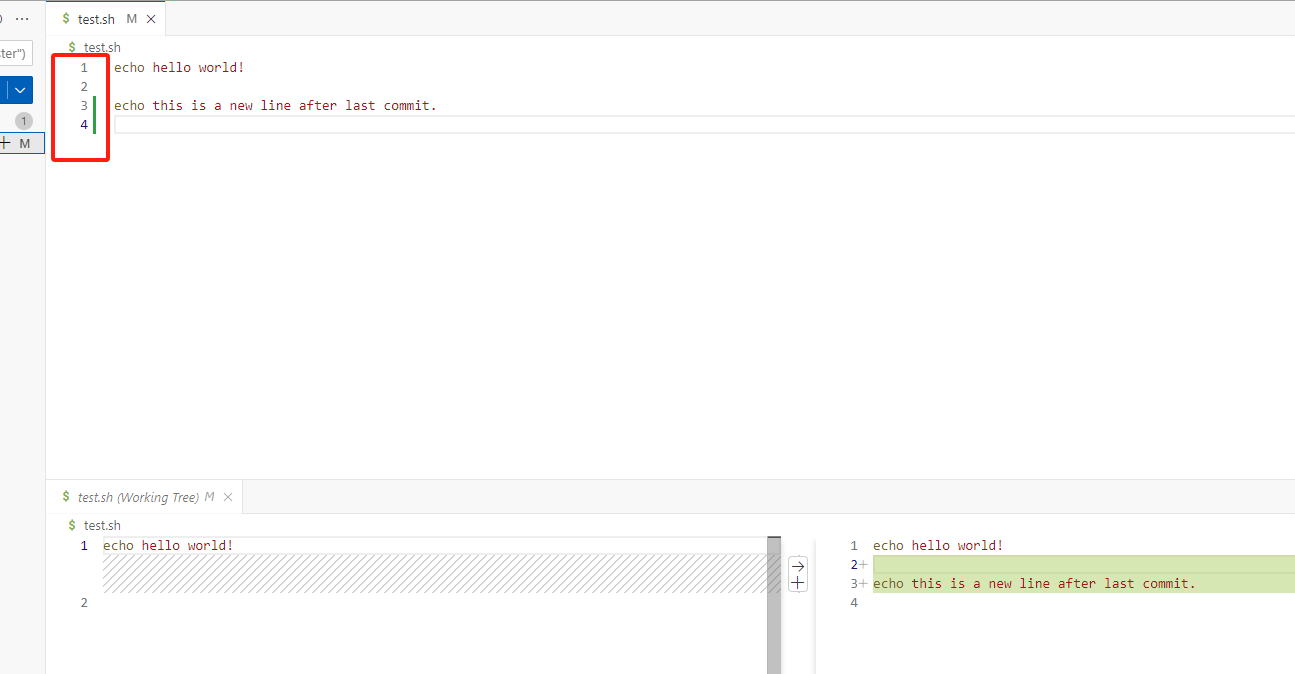The image size is (1295, 674).
Task: Click the shell icon in the breadcrumb bar
Action: click(x=70, y=47)
